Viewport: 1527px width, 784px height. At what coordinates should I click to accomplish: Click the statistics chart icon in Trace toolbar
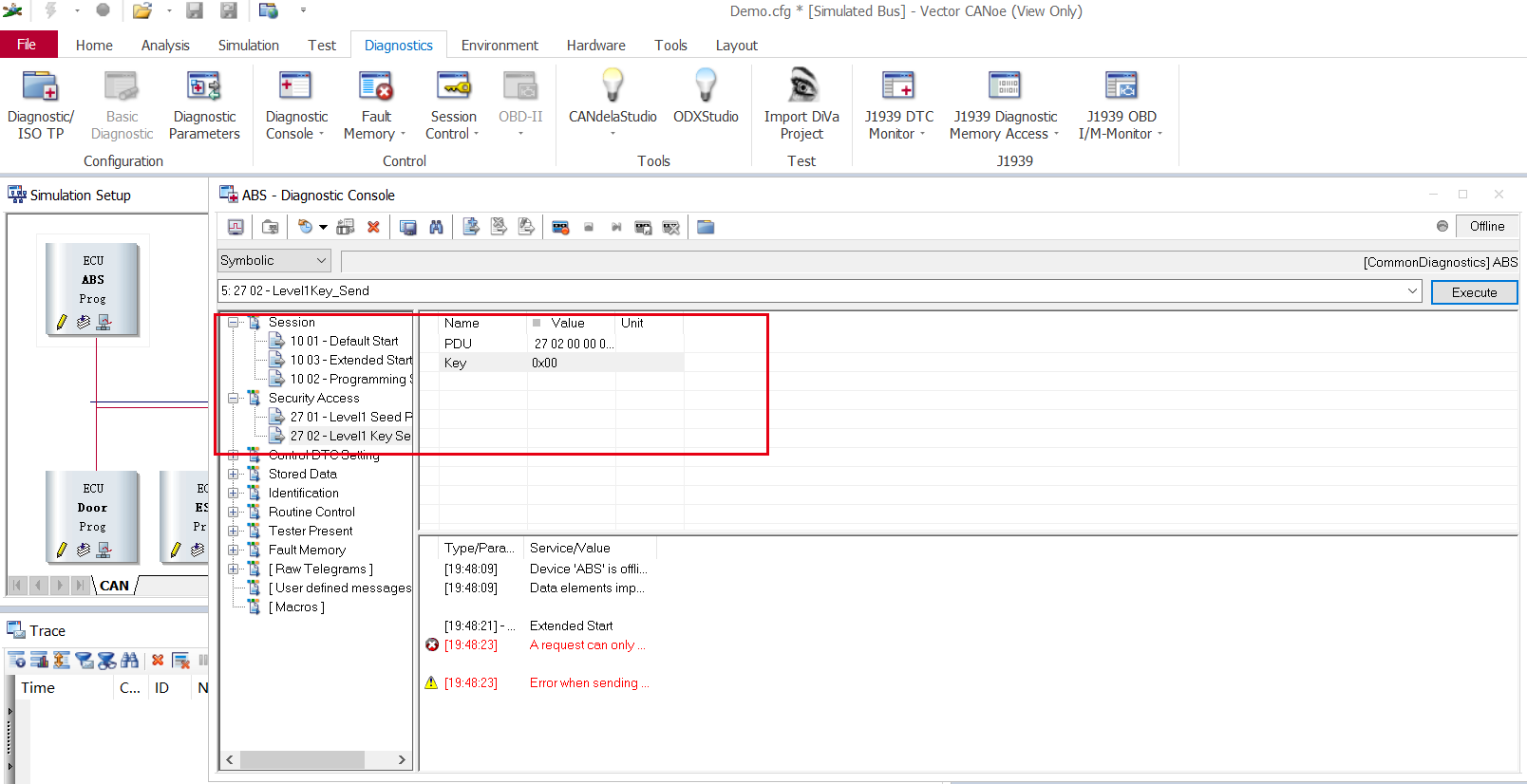click(x=40, y=660)
